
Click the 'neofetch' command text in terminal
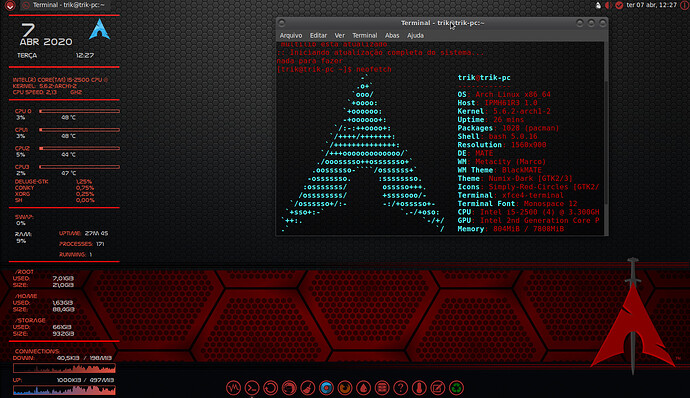374,69
